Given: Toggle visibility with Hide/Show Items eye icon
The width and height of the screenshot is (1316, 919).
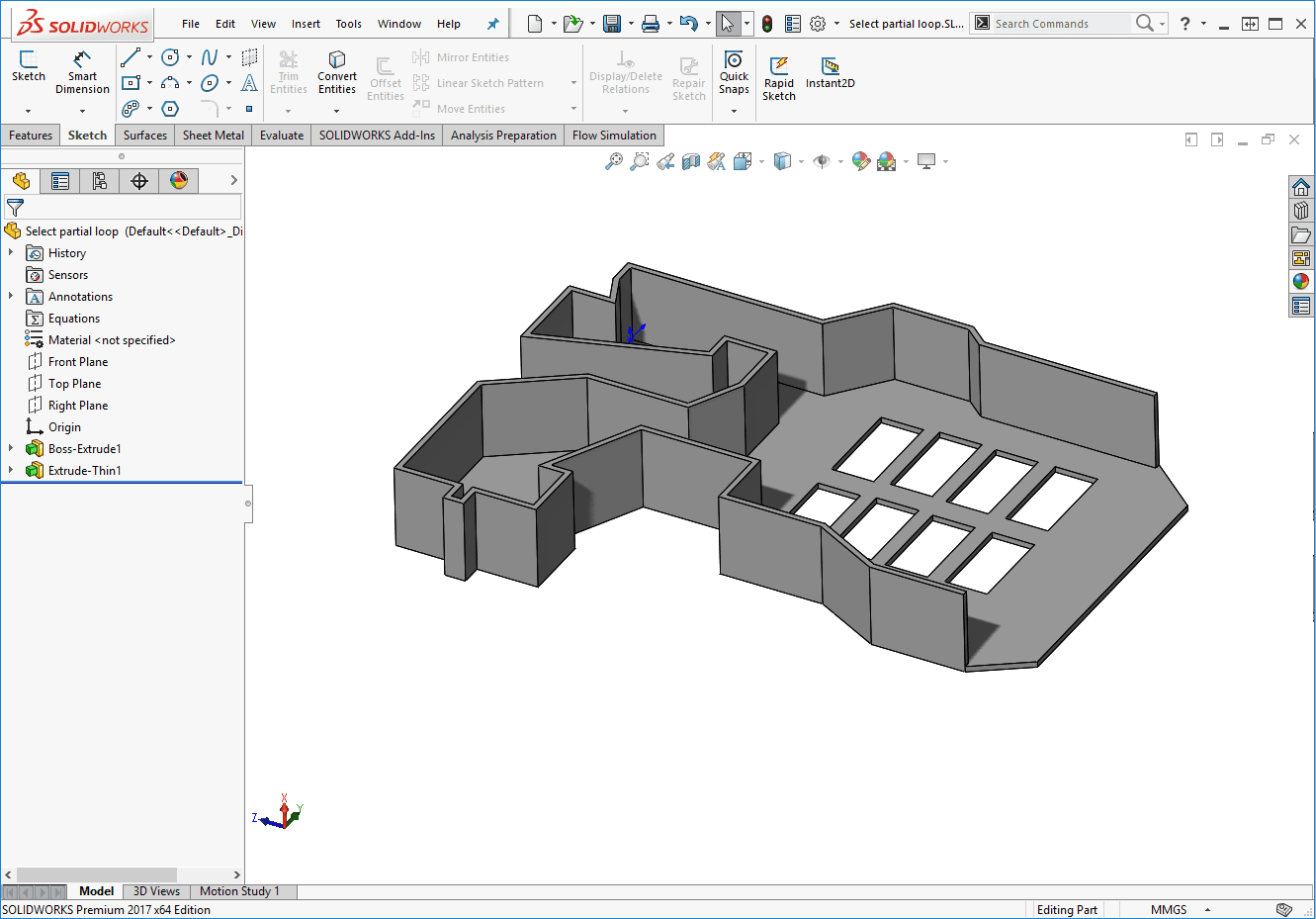Looking at the screenshot, I should click(x=820, y=161).
